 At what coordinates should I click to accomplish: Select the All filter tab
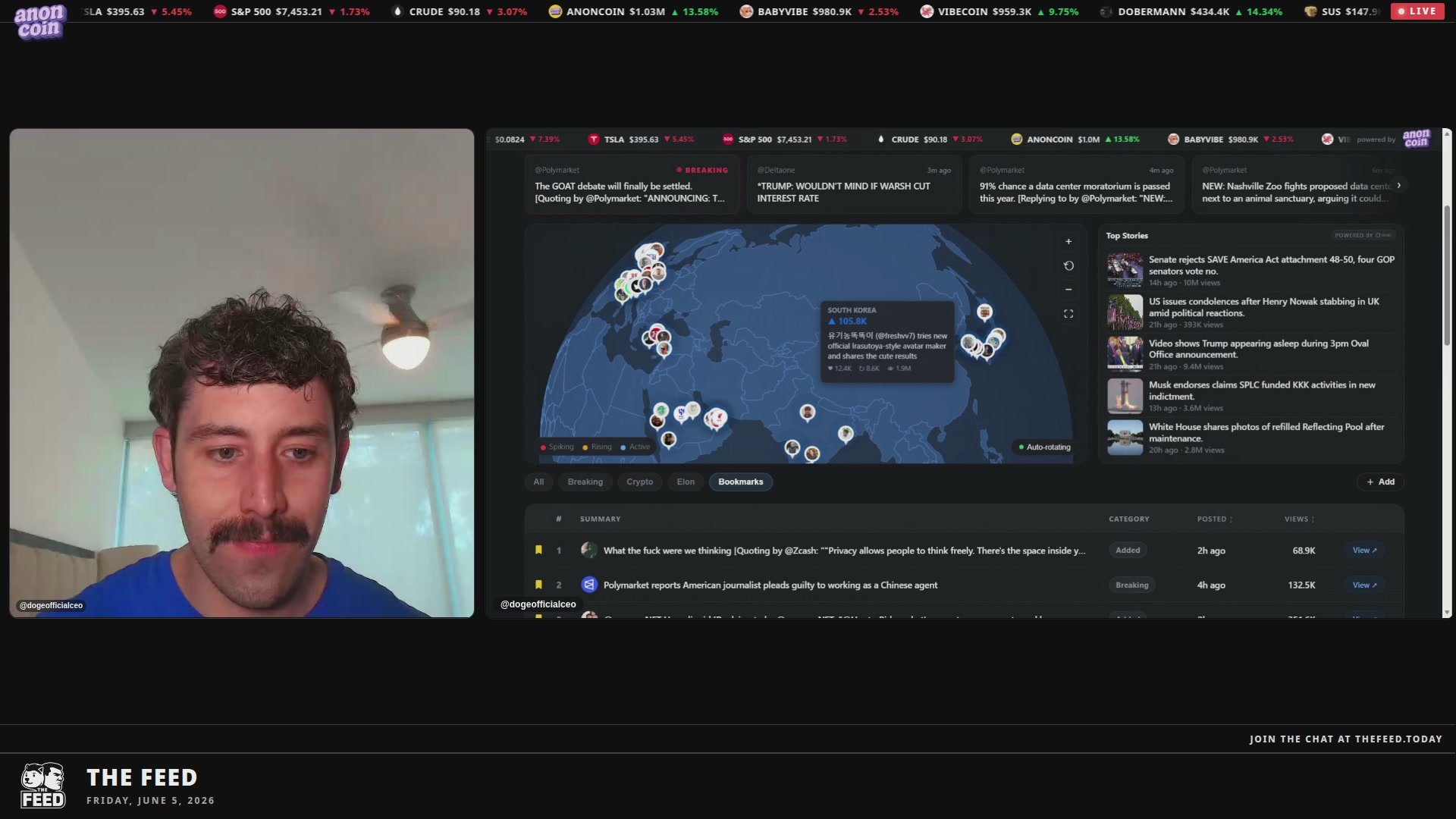538,482
